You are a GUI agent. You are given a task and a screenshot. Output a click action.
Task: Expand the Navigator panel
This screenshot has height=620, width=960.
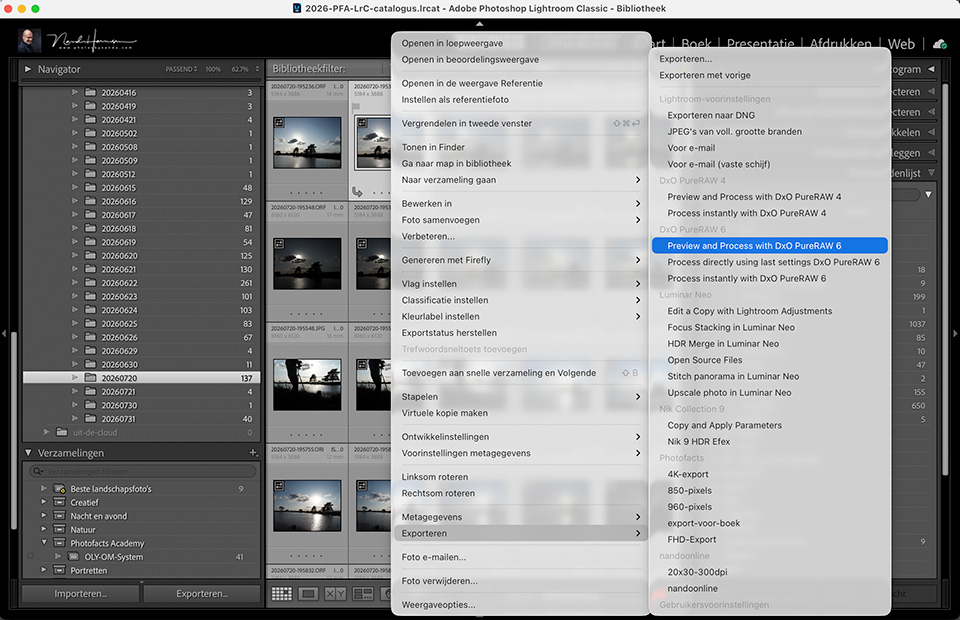pos(28,69)
